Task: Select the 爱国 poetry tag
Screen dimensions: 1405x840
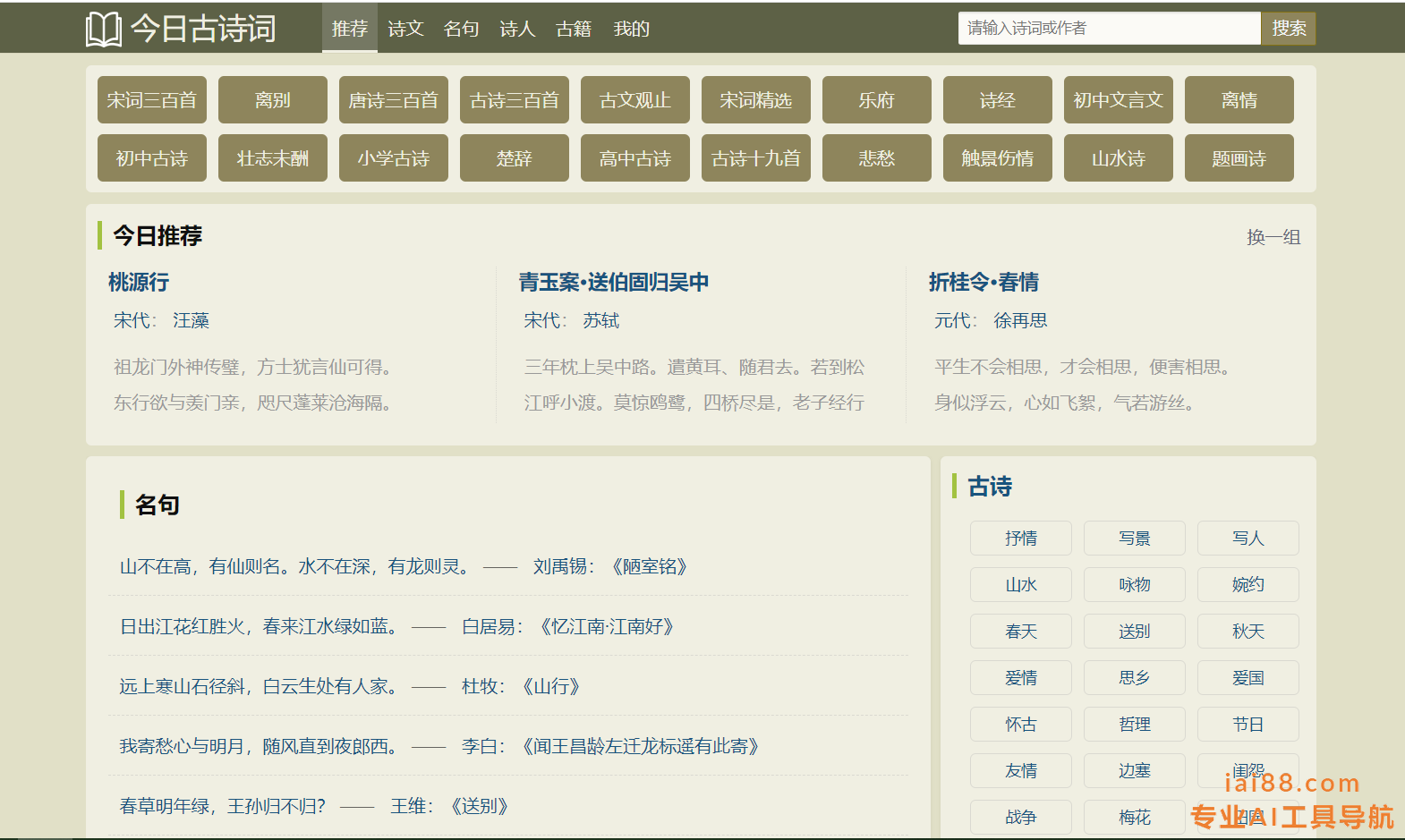Action: [1248, 677]
